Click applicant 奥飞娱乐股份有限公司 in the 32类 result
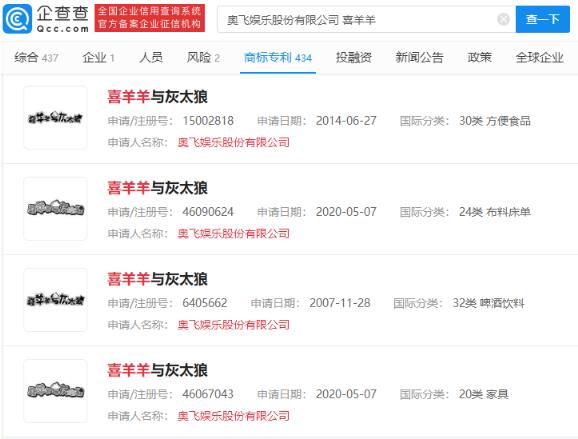 click(233, 325)
